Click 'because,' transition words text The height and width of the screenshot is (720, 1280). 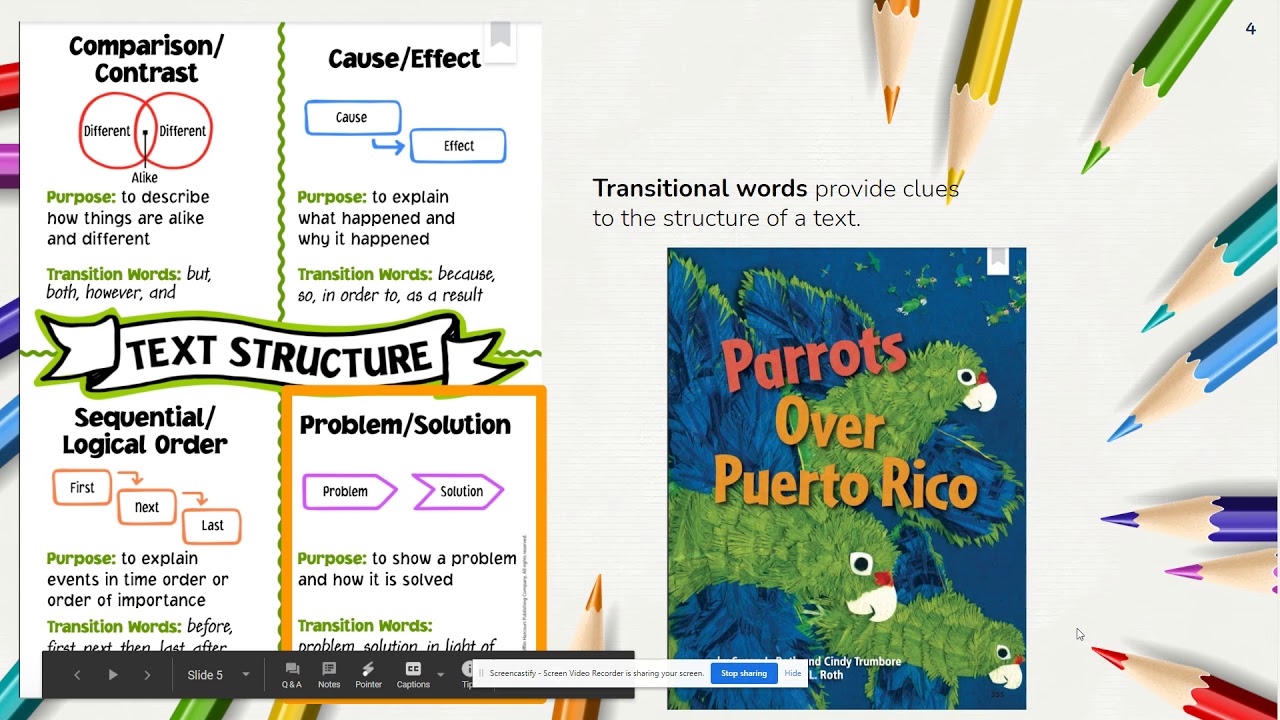467,274
